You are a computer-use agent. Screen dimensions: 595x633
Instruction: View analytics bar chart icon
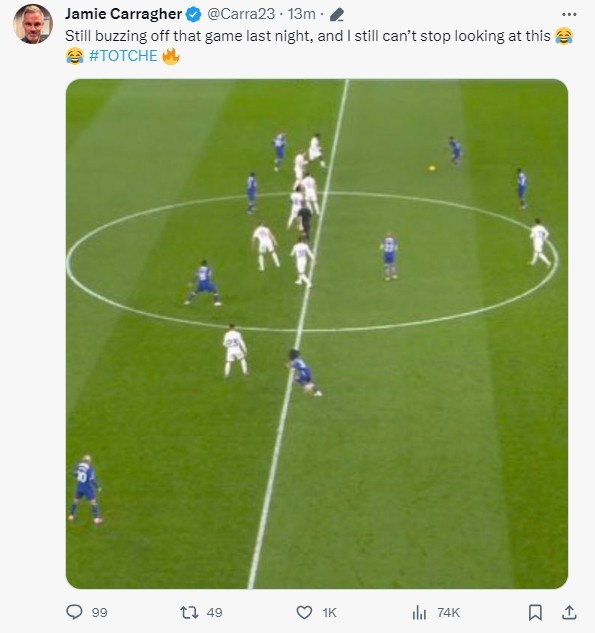click(x=419, y=612)
